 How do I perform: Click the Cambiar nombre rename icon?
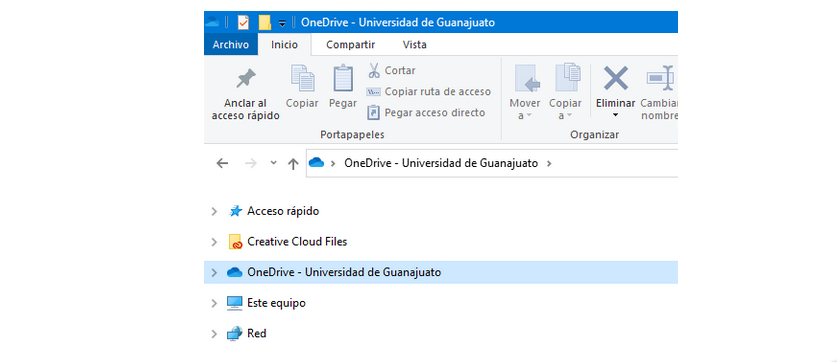coord(661,78)
